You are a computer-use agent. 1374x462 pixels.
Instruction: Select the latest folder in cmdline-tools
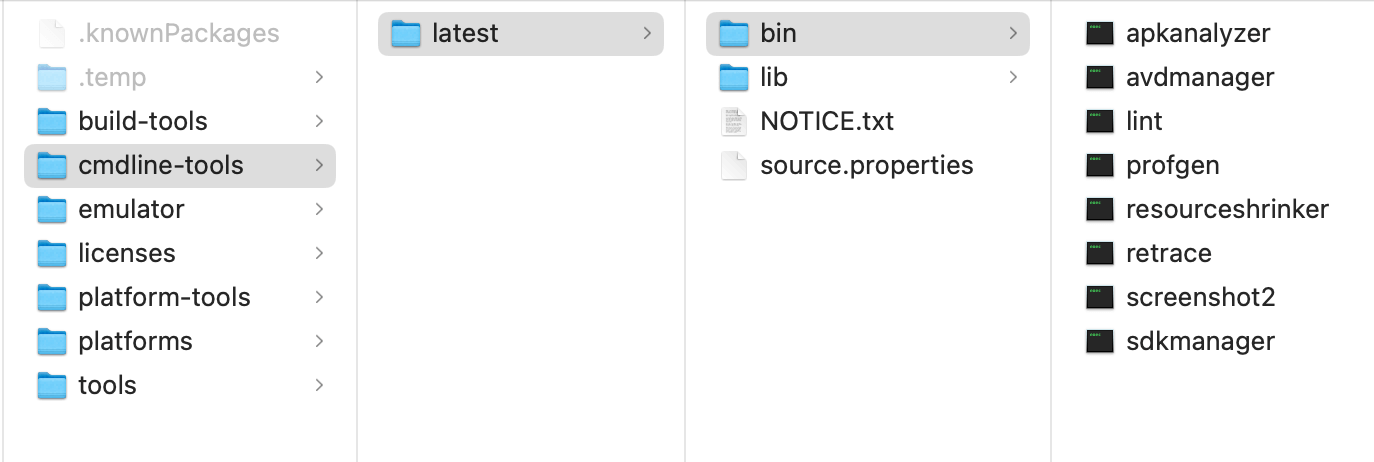465,34
